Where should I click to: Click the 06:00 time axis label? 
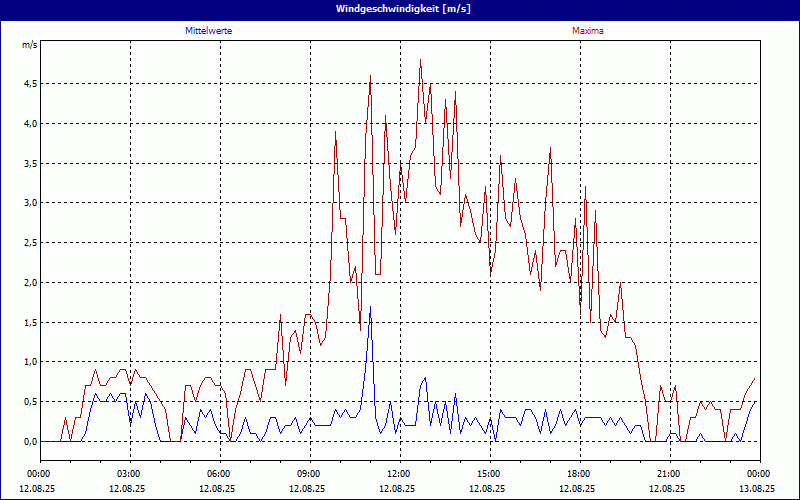(x=219, y=473)
